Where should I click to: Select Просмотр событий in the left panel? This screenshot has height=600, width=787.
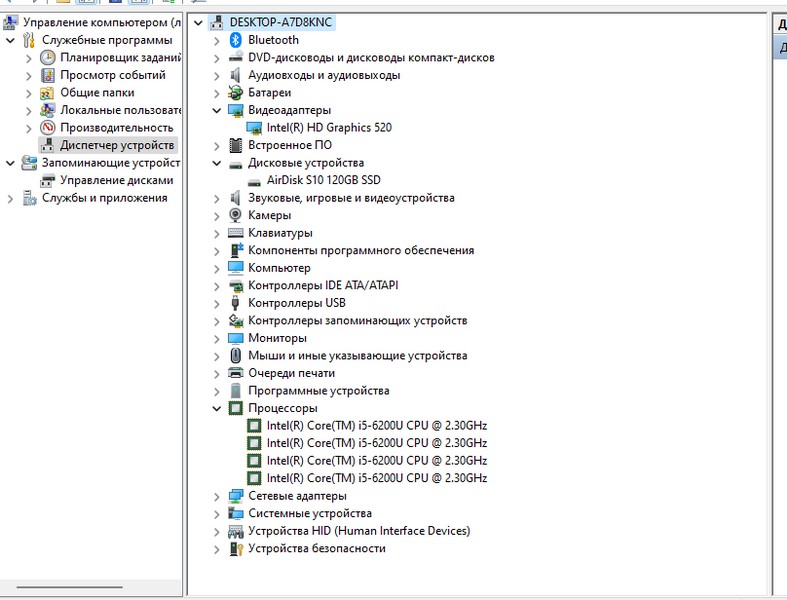click(x=112, y=75)
